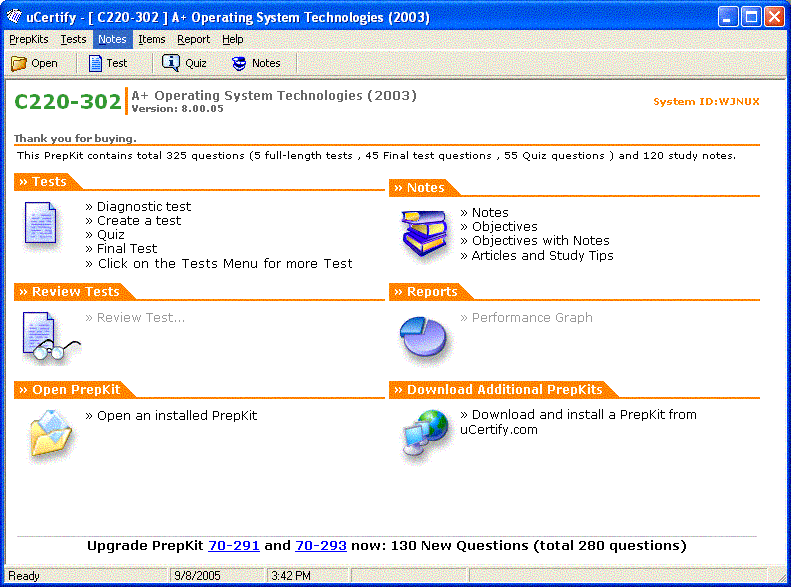Click Download and install a PrepKit link

[578, 422]
